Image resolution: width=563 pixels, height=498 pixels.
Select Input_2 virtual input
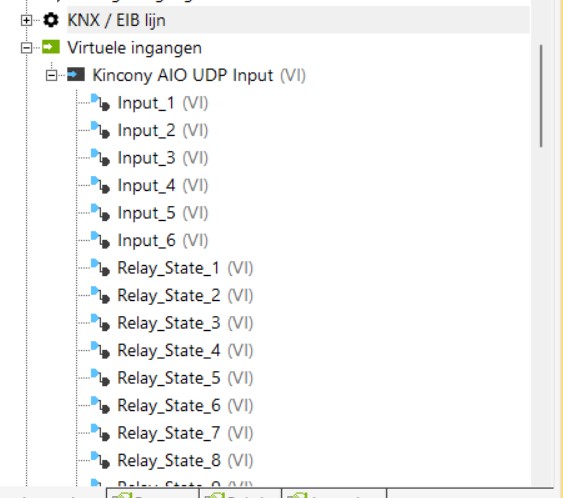(x=163, y=130)
